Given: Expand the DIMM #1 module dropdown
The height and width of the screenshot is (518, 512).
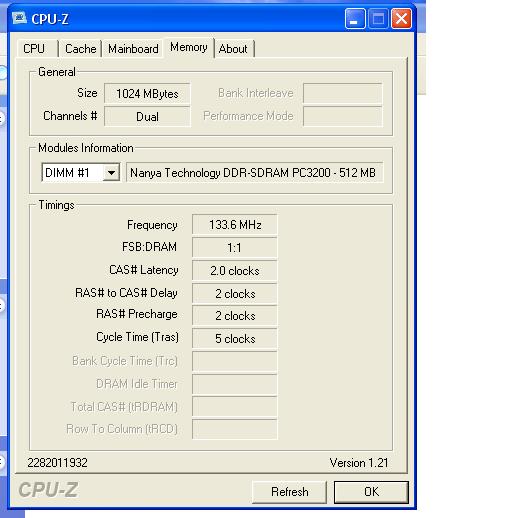Looking at the screenshot, I should pyautogui.click(x=111, y=173).
